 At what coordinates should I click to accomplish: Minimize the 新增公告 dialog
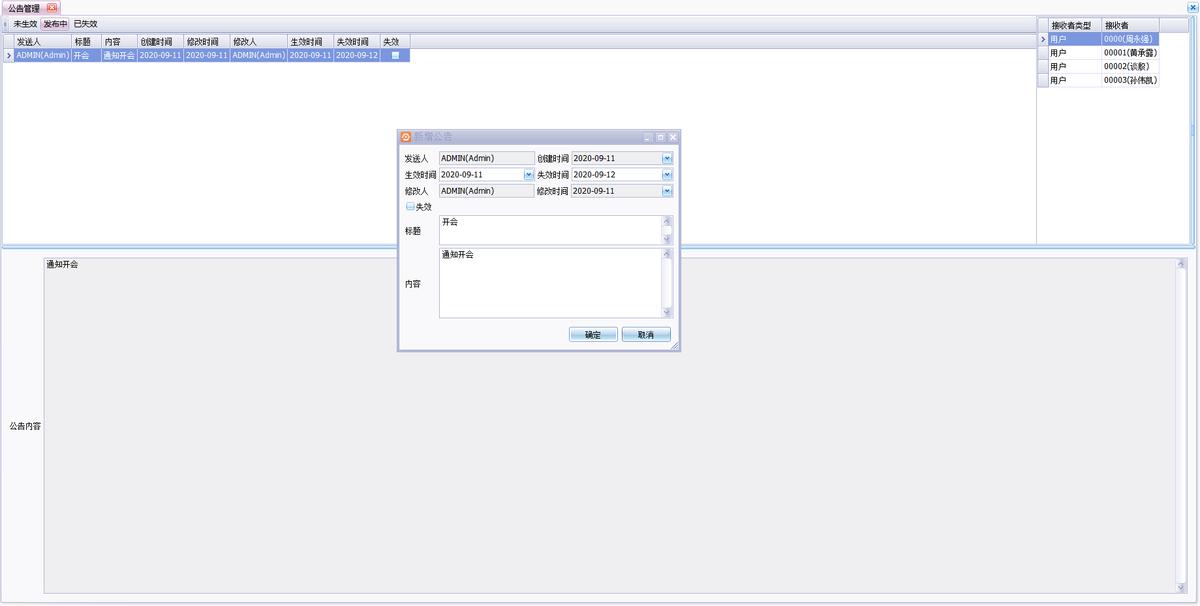click(x=648, y=137)
